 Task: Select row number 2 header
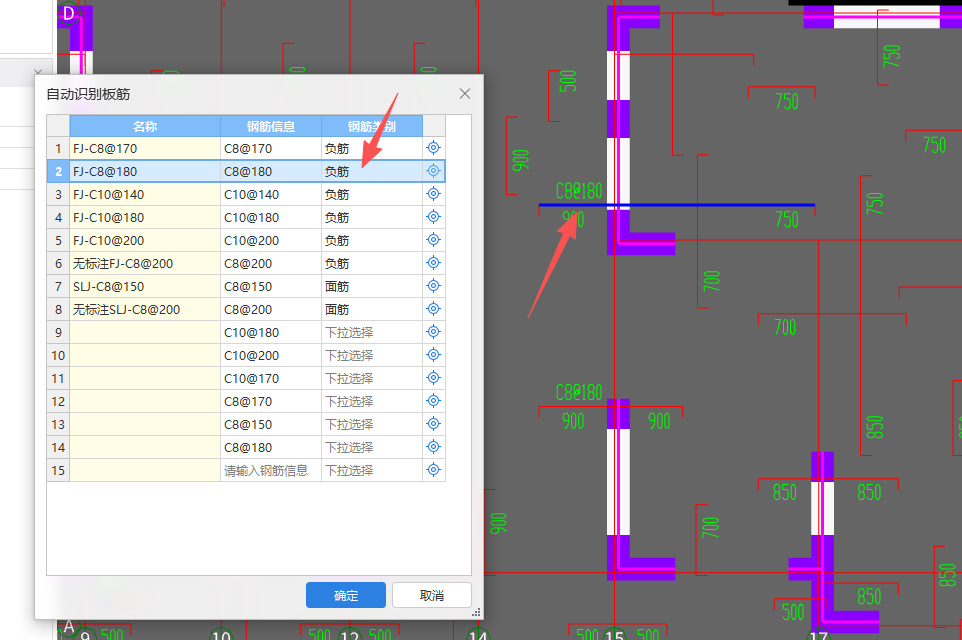pyautogui.click(x=58, y=171)
